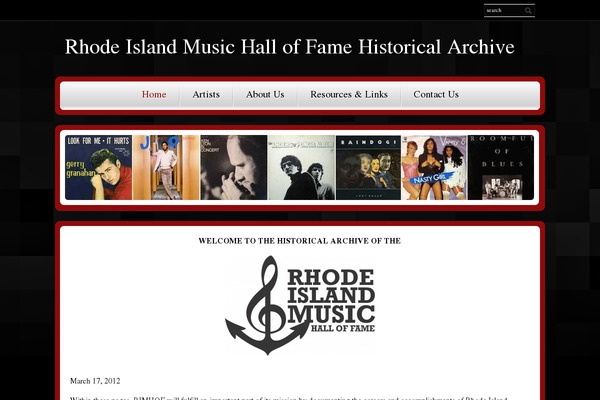This screenshot has height=400, width=600.
Task: Click the site title heading link
Action: (289, 47)
